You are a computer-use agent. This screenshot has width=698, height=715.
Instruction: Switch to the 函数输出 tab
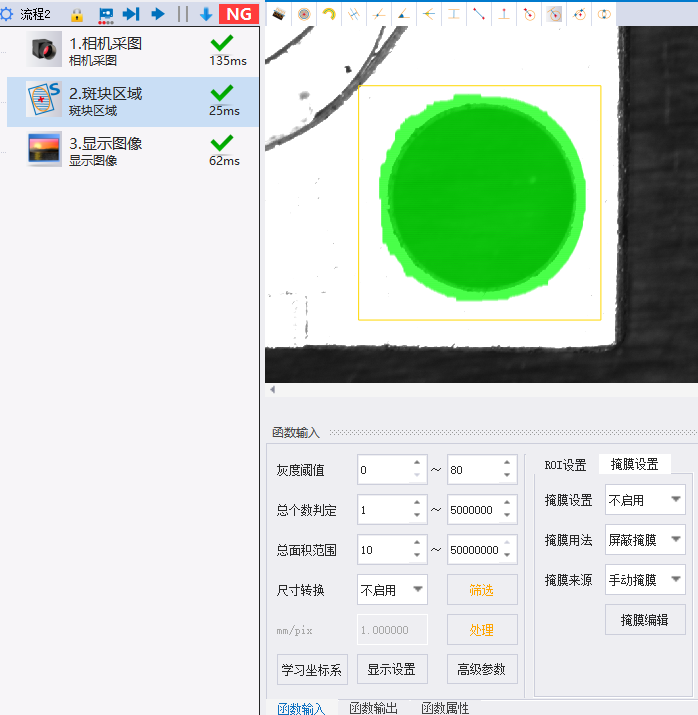pos(373,708)
